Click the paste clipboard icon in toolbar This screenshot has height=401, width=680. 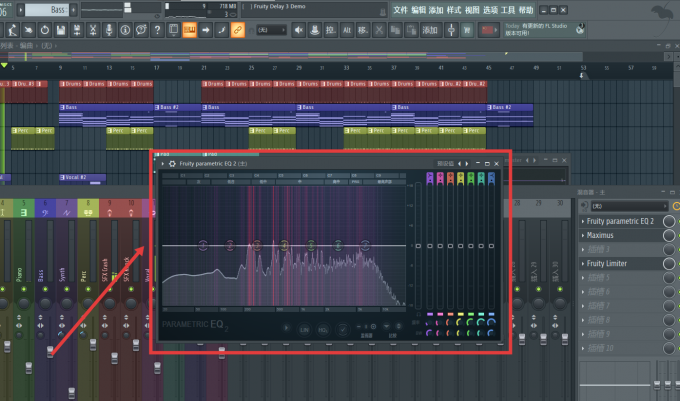click(x=411, y=30)
